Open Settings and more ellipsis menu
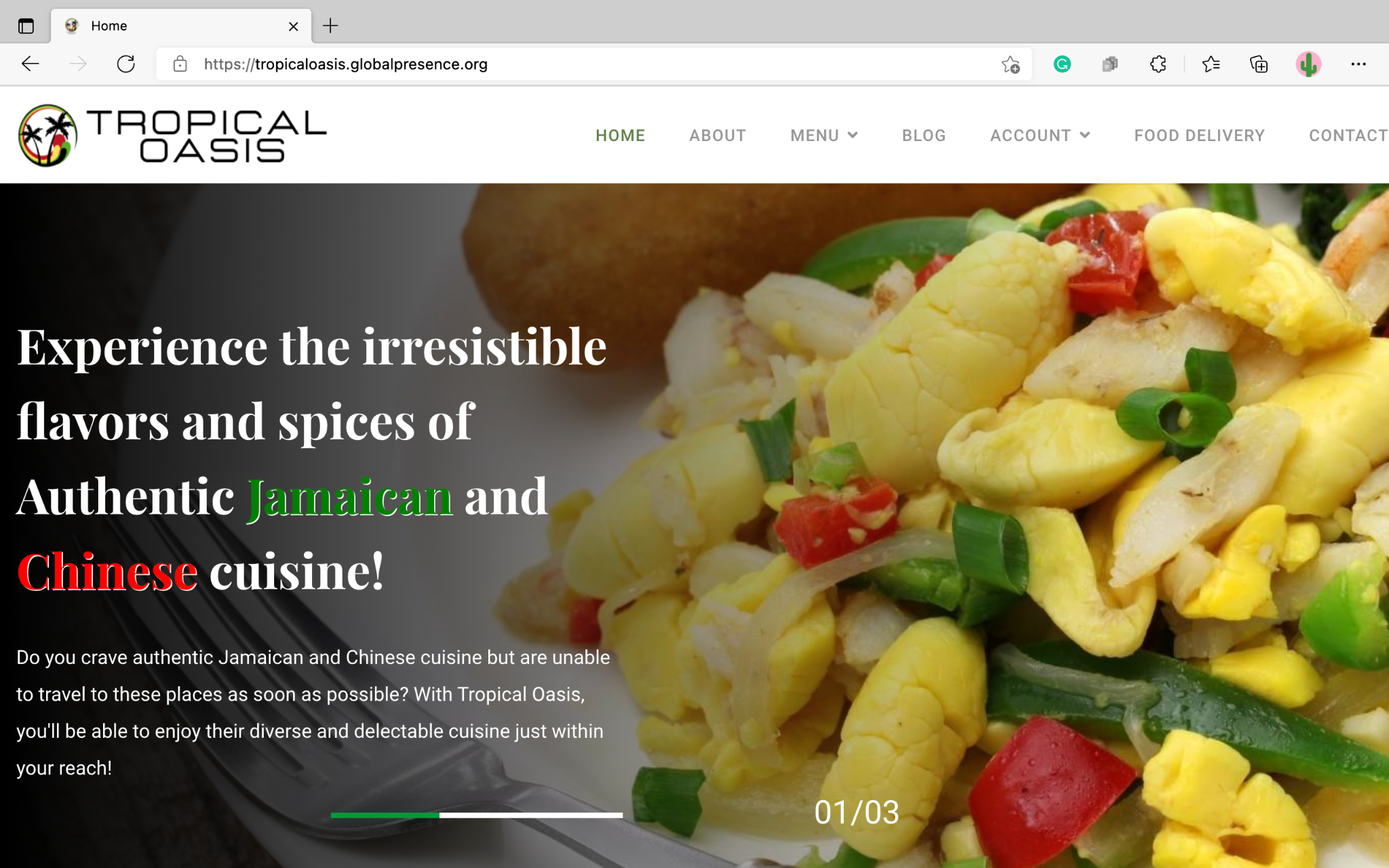The image size is (1389, 868). [x=1358, y=64]
